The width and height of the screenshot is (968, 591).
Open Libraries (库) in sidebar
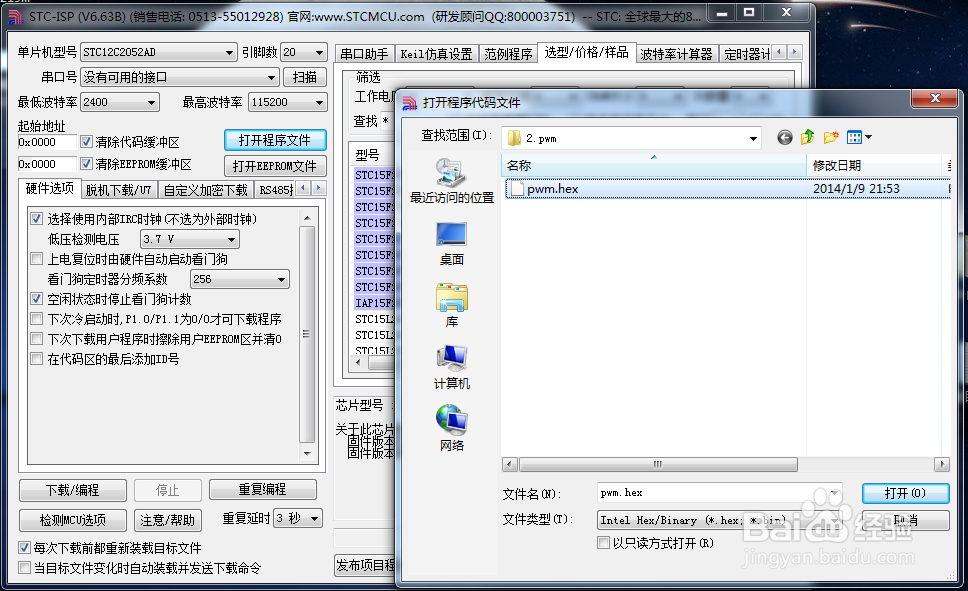pyautogui.click(x=451, y=305)
